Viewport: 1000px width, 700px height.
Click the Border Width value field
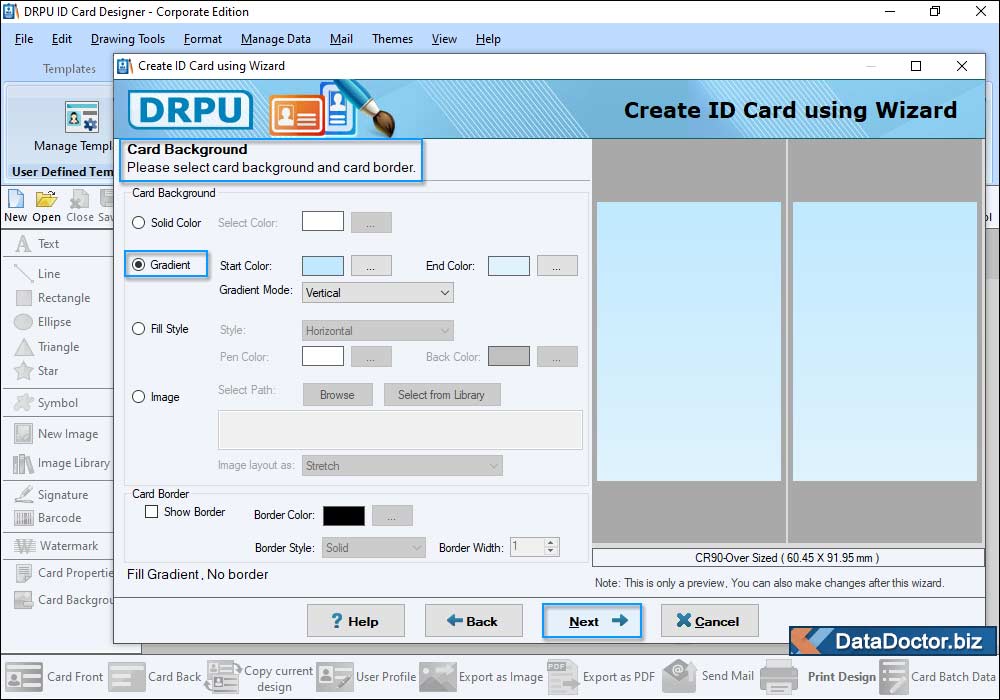[x=527, y=546]
